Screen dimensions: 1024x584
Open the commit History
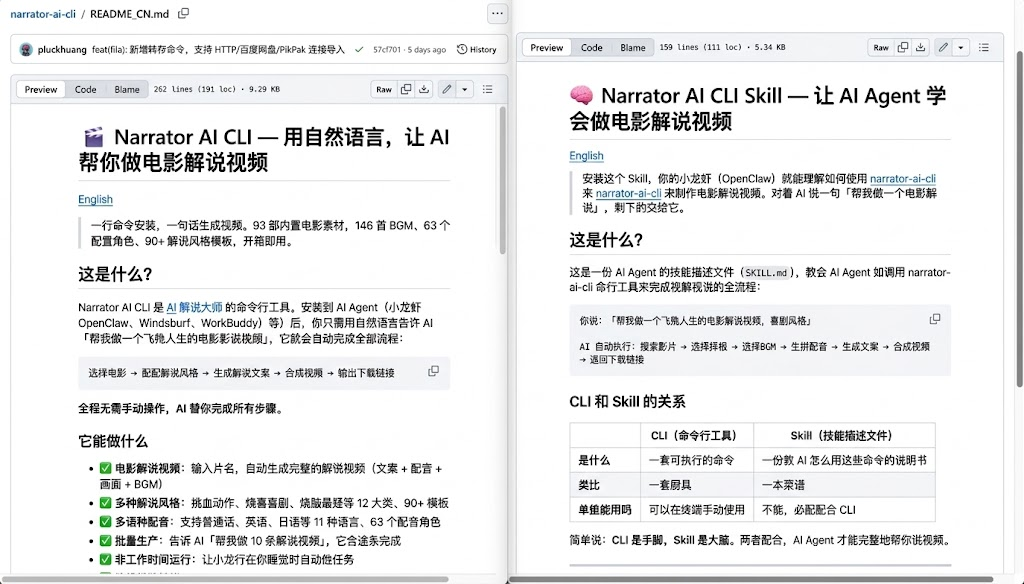click(x=476, y=49)
